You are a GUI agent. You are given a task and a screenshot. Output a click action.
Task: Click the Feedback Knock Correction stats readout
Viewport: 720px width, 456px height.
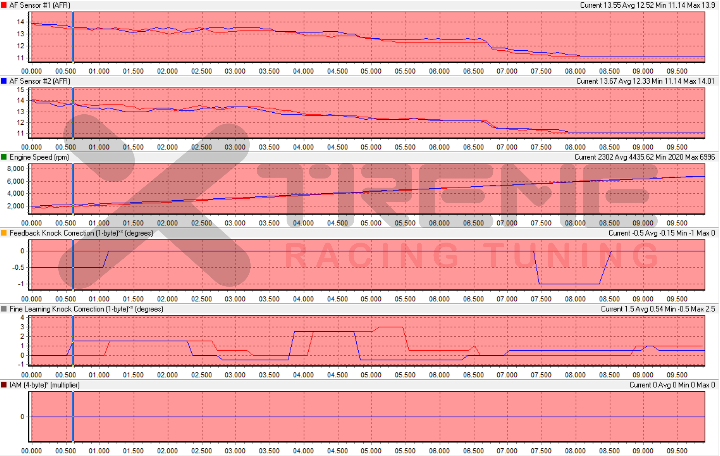[x=661, y=233]
